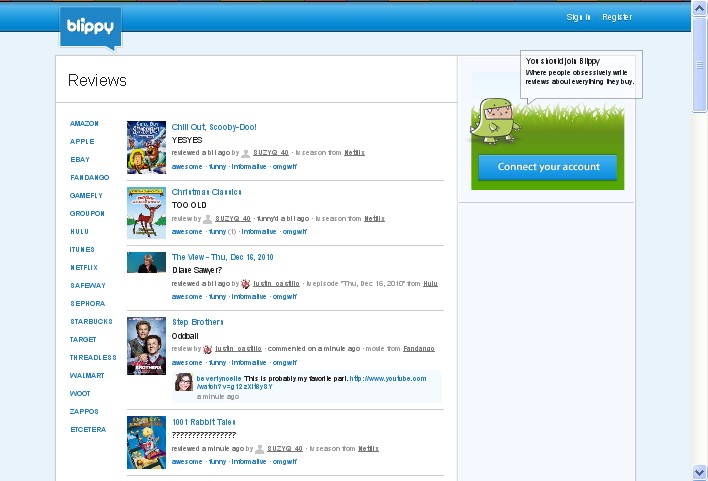The width and height of the screenshot is (708, 481).
Task: Open Christmas Classics cover thumbnail
Action: click(x=146, y=213)
